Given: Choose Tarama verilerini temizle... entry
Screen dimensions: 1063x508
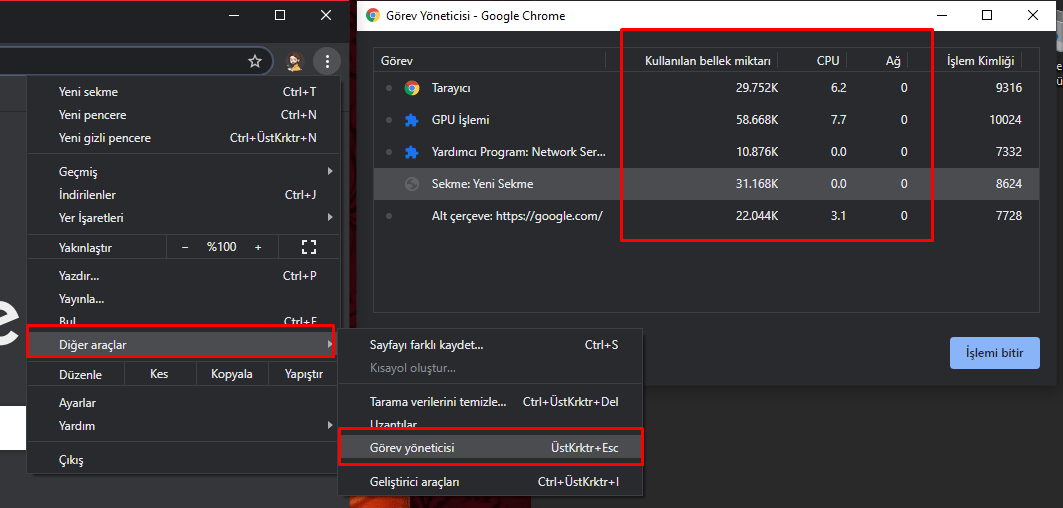Looking at the screenshot, I should tap(490, 402).
